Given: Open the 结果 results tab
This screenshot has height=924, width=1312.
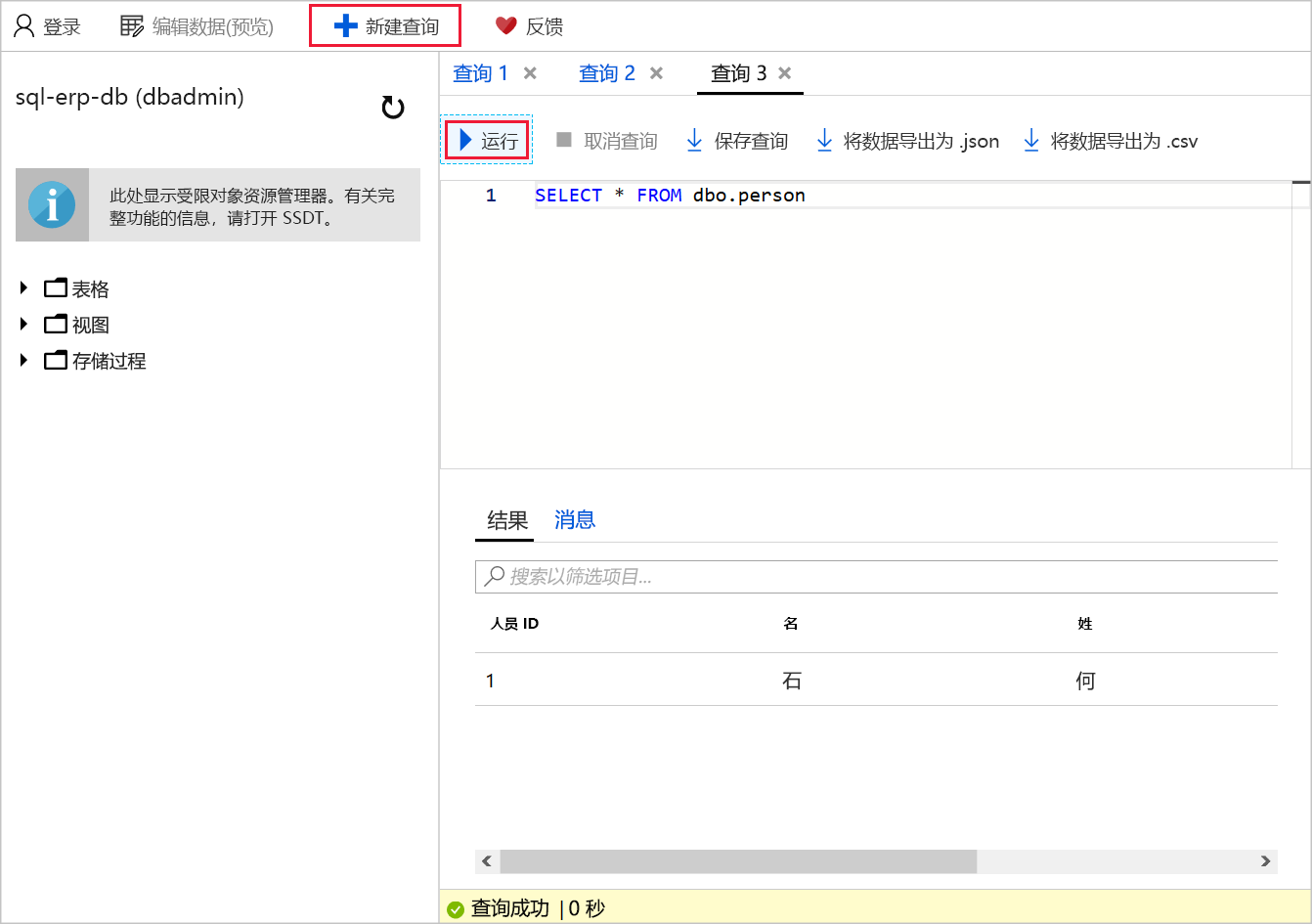Looking at the screenshot, I should 507,520.
